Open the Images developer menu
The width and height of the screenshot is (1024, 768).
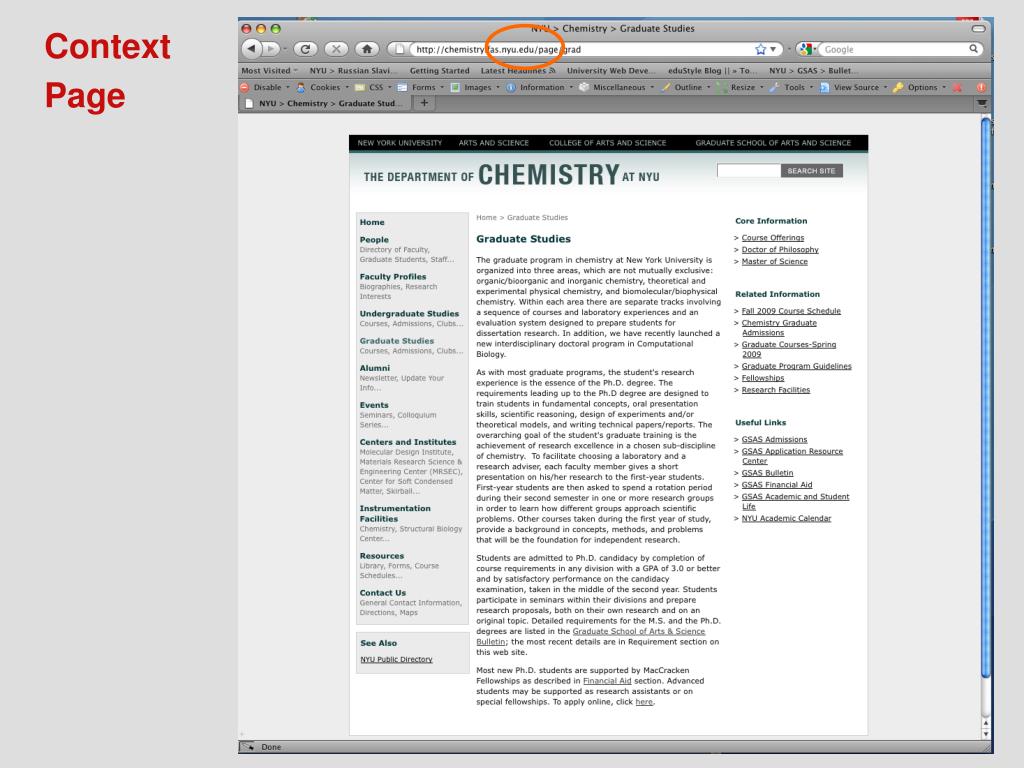(x=477, y=87)
